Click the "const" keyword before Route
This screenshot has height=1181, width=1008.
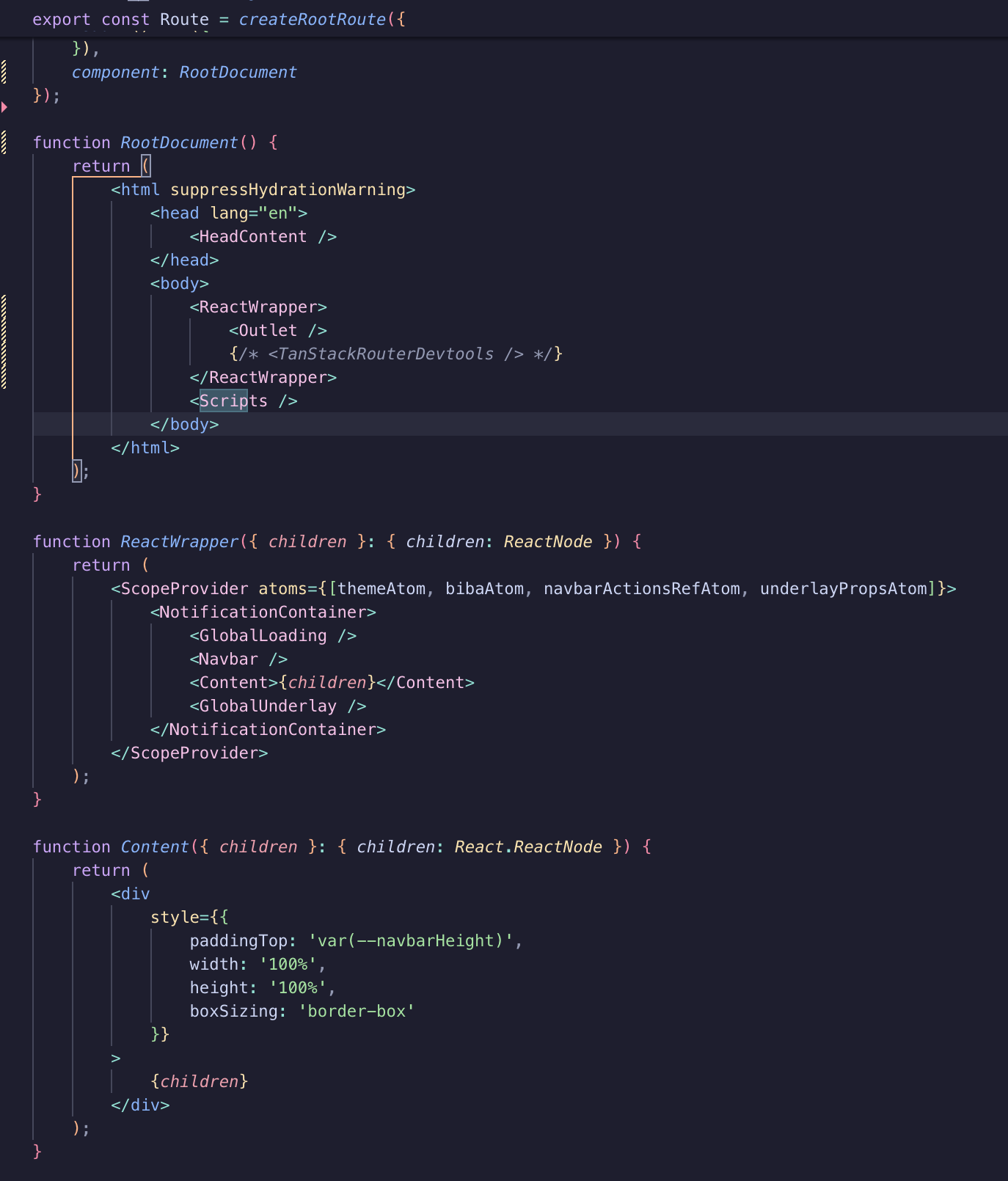[125, 20]
